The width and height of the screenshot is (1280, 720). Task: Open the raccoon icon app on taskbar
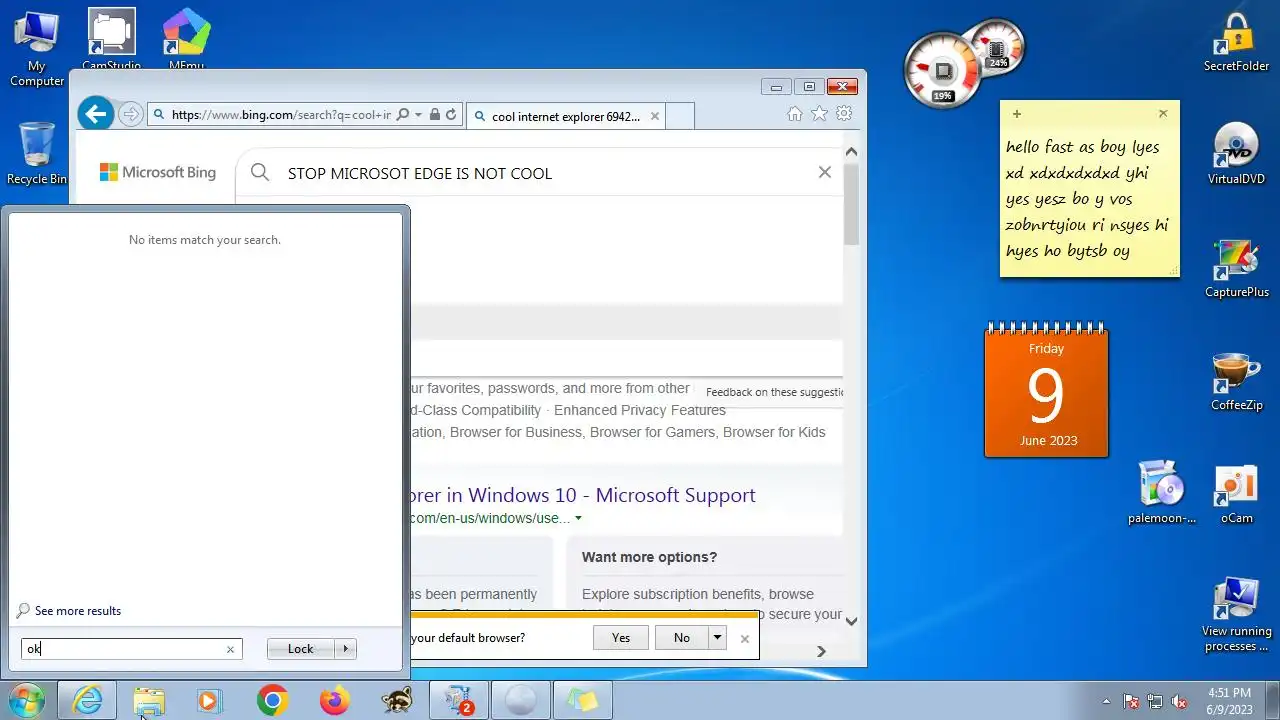tap(397, 701)
